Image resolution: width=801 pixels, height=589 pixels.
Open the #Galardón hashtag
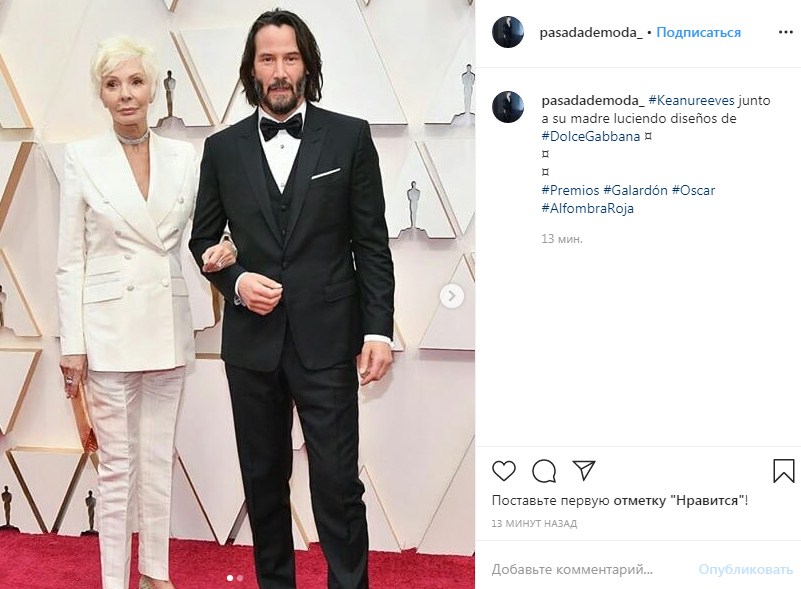(635, 190)
